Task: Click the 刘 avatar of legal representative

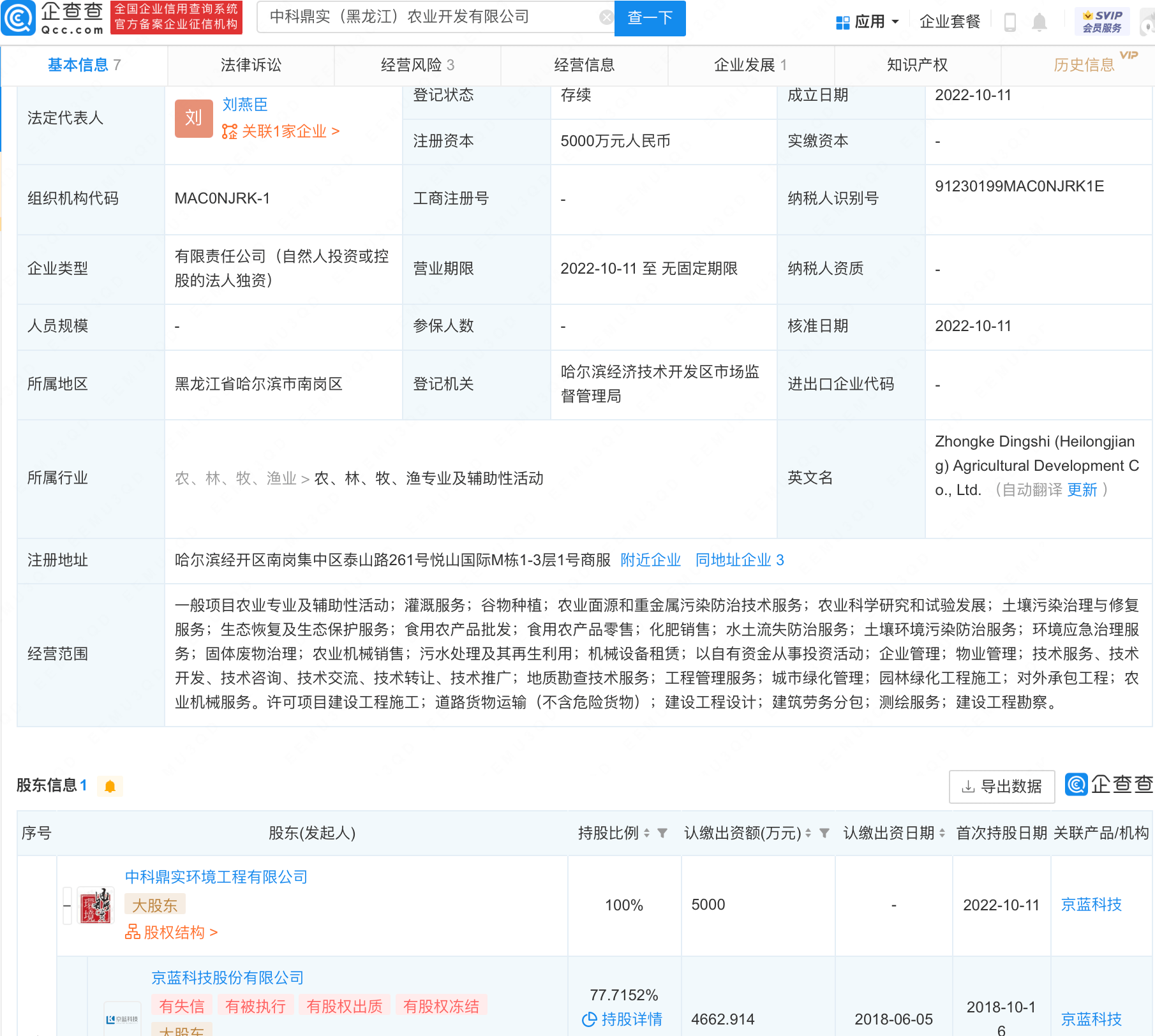Action: point(193,118)
